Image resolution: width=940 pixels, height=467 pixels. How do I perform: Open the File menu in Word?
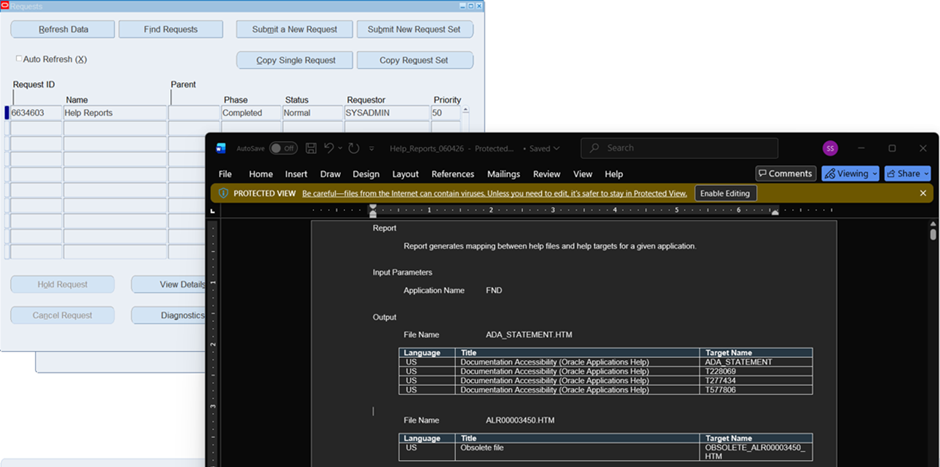click(x=225, y=174)
